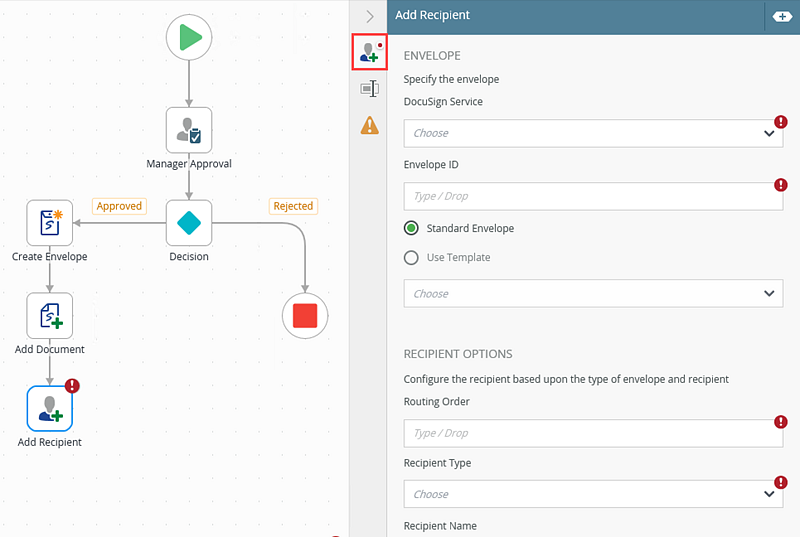Open the Errors warning triangle tab
This screenshot has width=800, height=537.
coord(370,125)
